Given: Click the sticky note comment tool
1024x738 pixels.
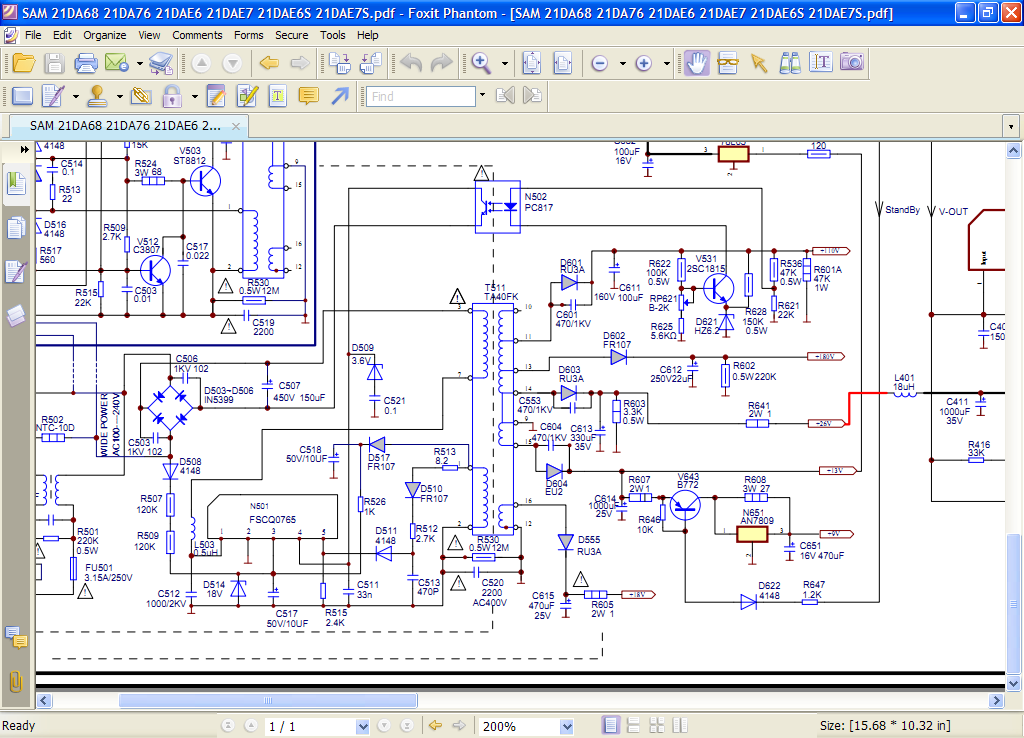Looking at the screenshot, I should pos(309,96).
